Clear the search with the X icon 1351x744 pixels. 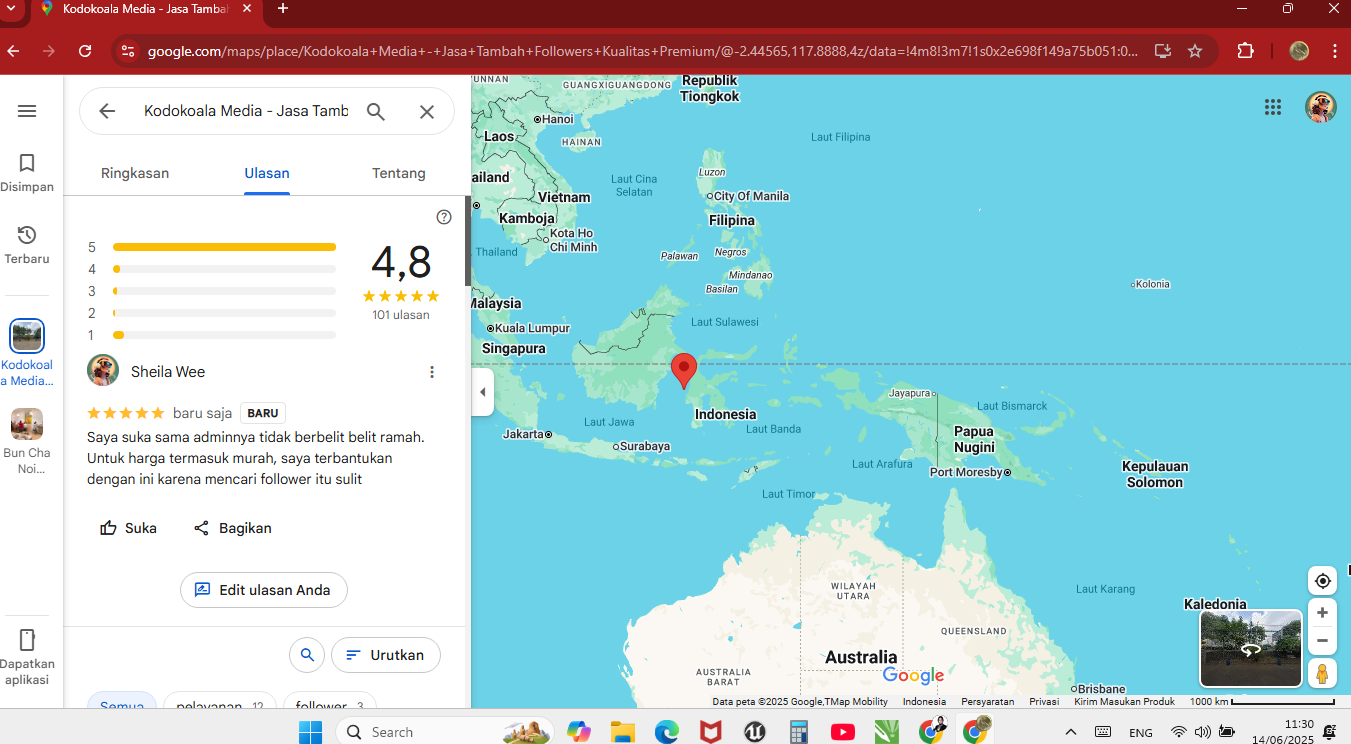click(x=427, y=111)
